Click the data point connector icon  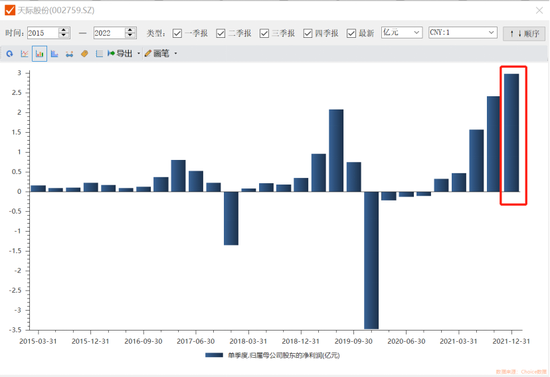tap(69, 54)
